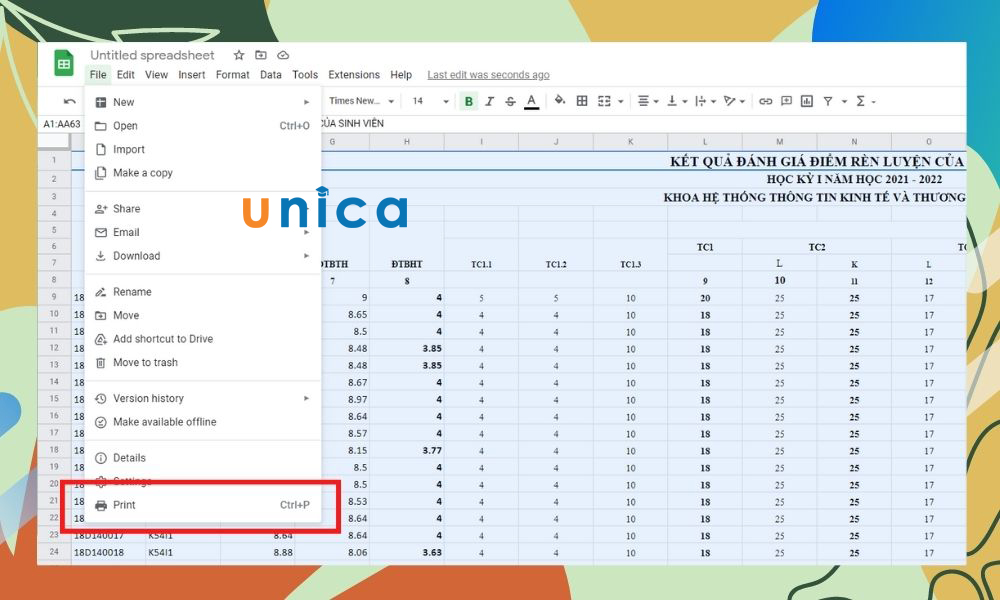Click the Untitled spreadsheet title
This screenshot has height=600, width=1000.
point(152,55)
